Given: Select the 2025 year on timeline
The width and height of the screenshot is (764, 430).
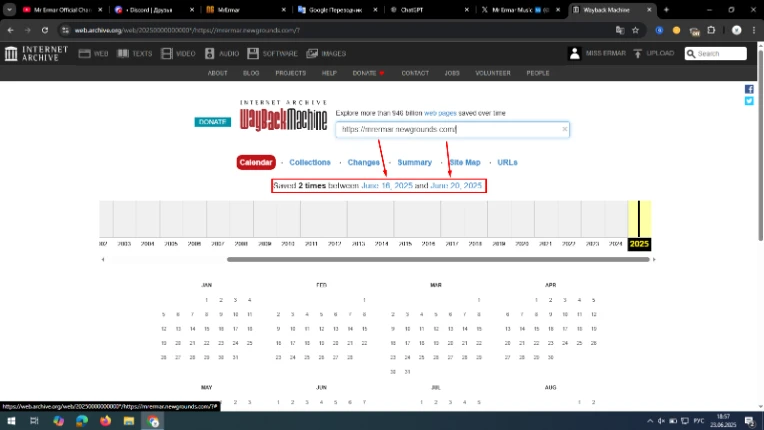Looking at the screenshot, I should (x=639, y=244).
